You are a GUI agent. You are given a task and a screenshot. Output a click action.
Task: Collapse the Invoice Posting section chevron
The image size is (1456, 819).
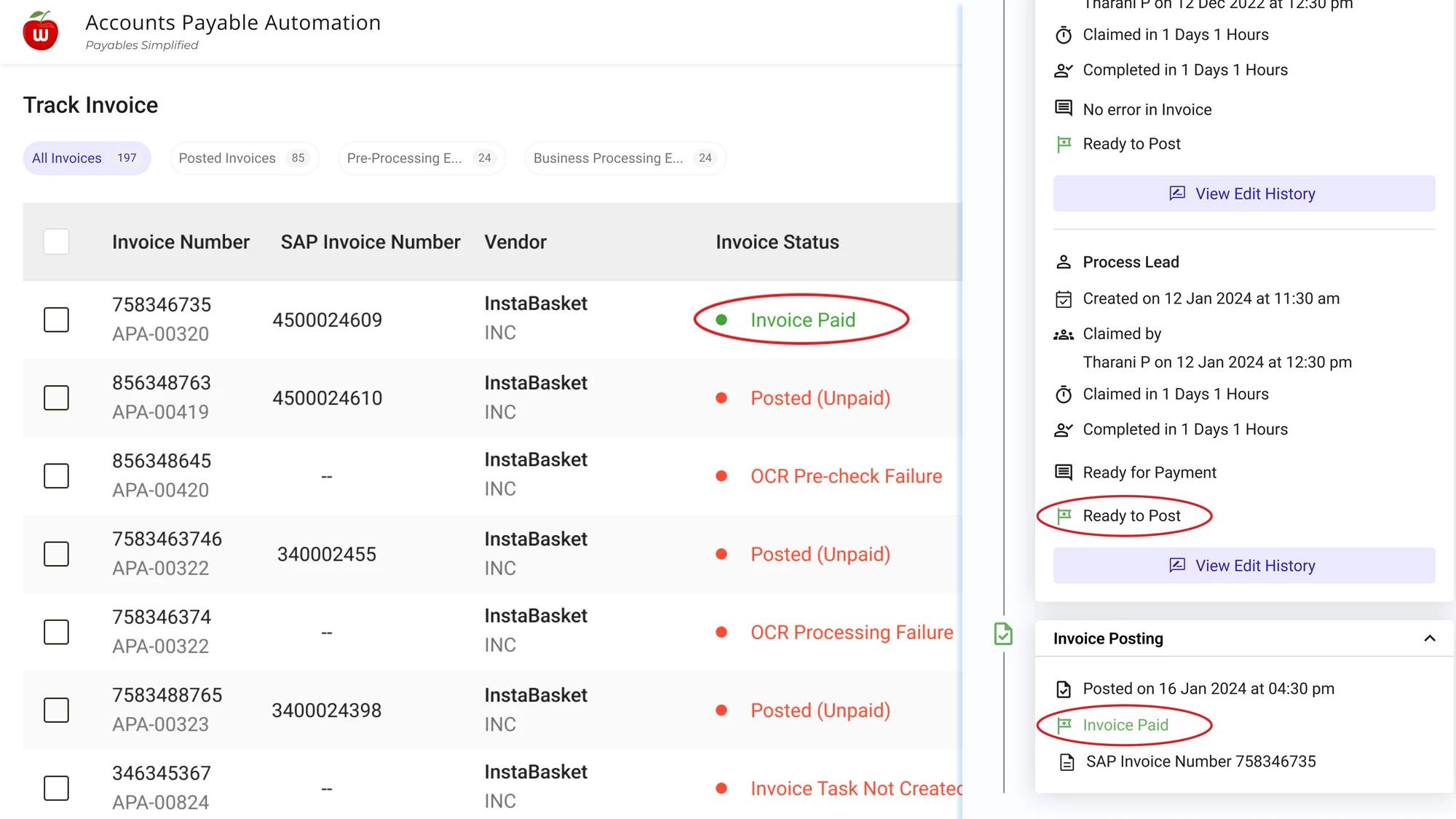point(1429,638)
